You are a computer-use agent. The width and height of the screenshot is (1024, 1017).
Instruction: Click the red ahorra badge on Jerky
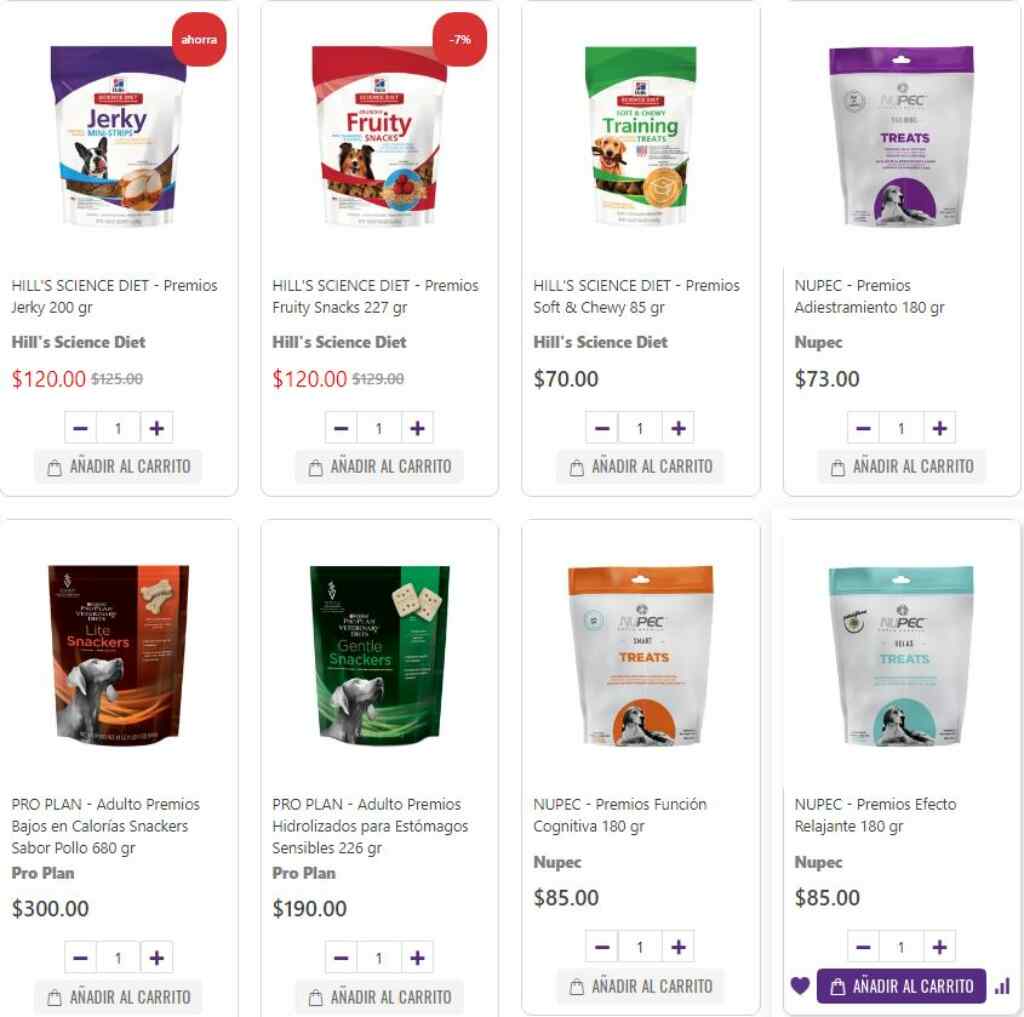[x=199, y=39]
